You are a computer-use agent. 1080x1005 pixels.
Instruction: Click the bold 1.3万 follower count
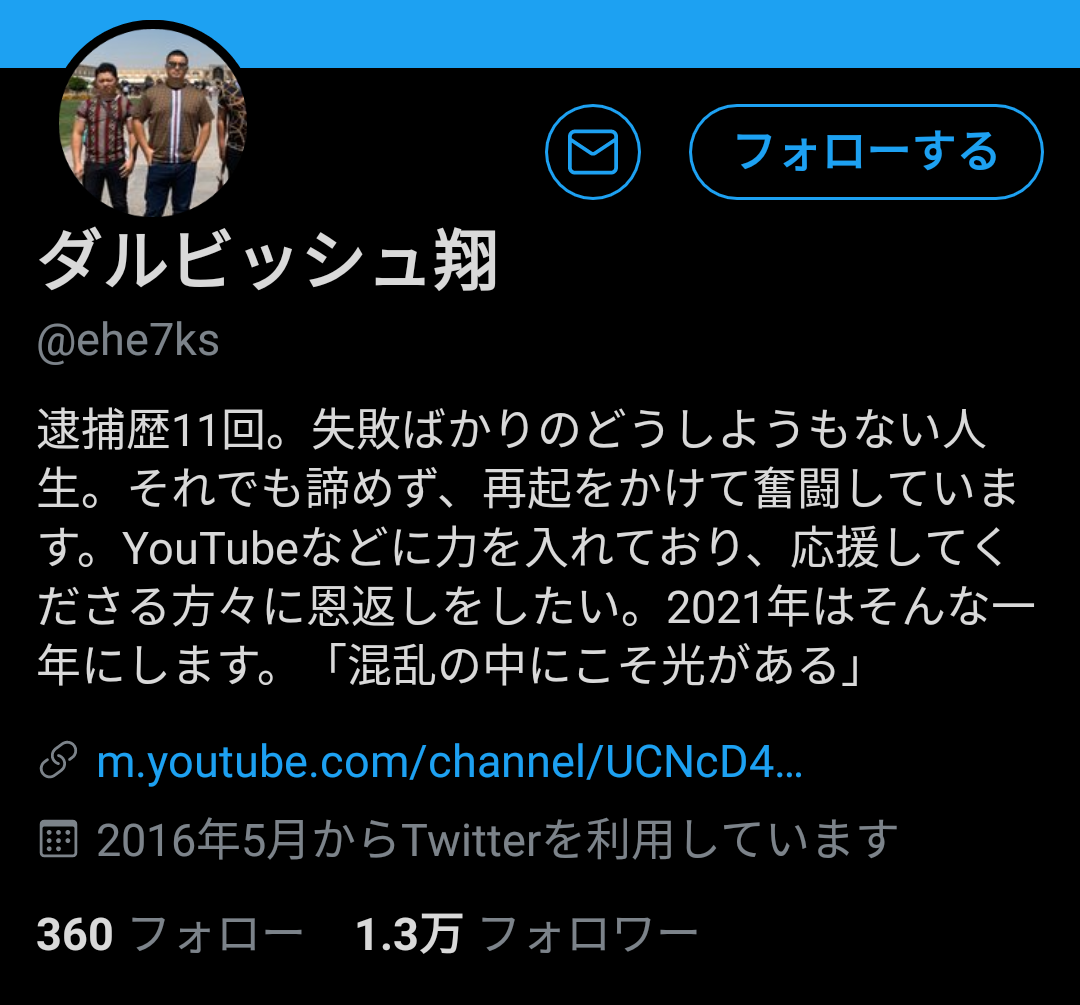pos(408,935)
